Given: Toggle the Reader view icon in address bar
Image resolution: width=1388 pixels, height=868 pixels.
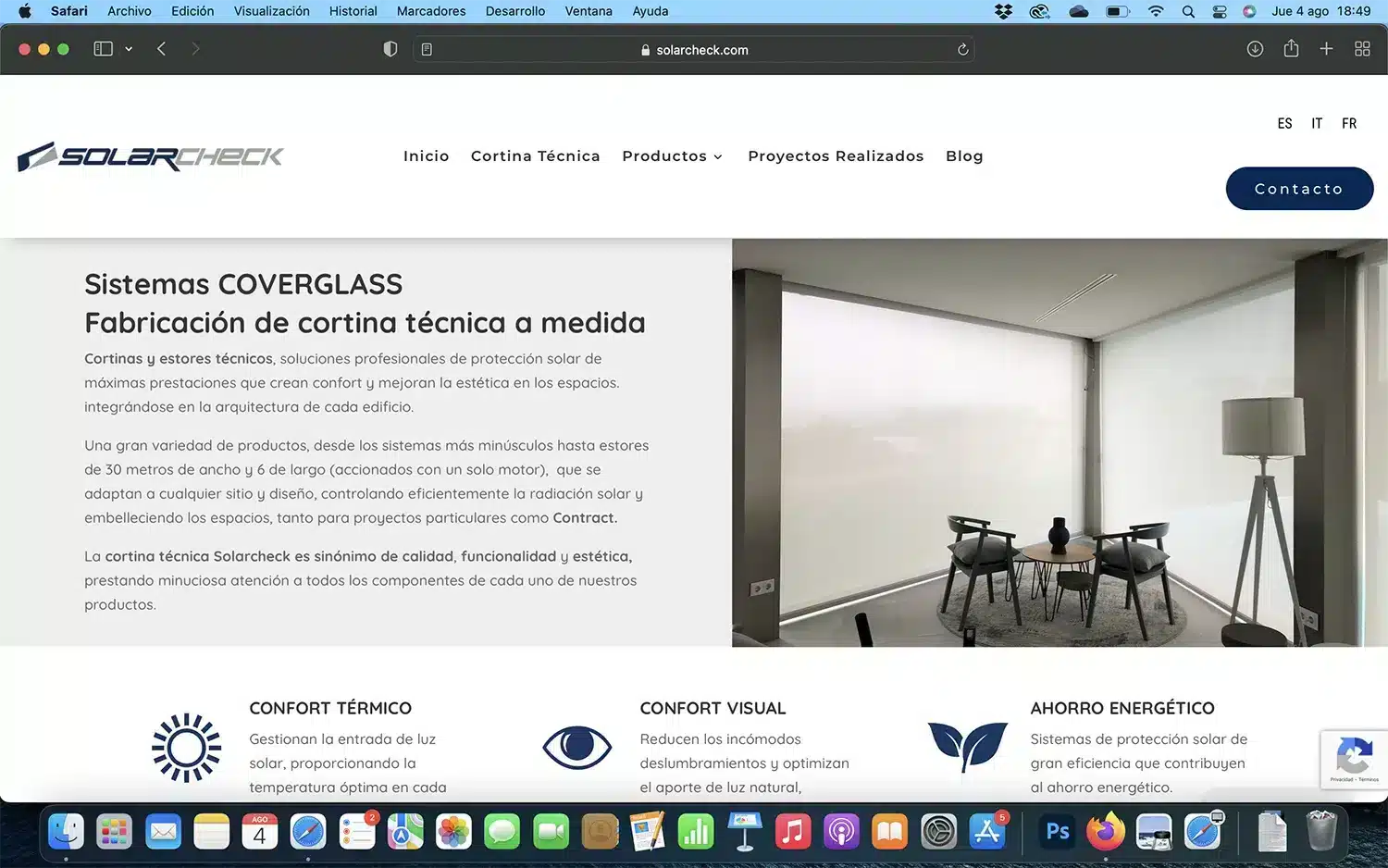Looking at the screenshot, I should [x=427, y=50].
